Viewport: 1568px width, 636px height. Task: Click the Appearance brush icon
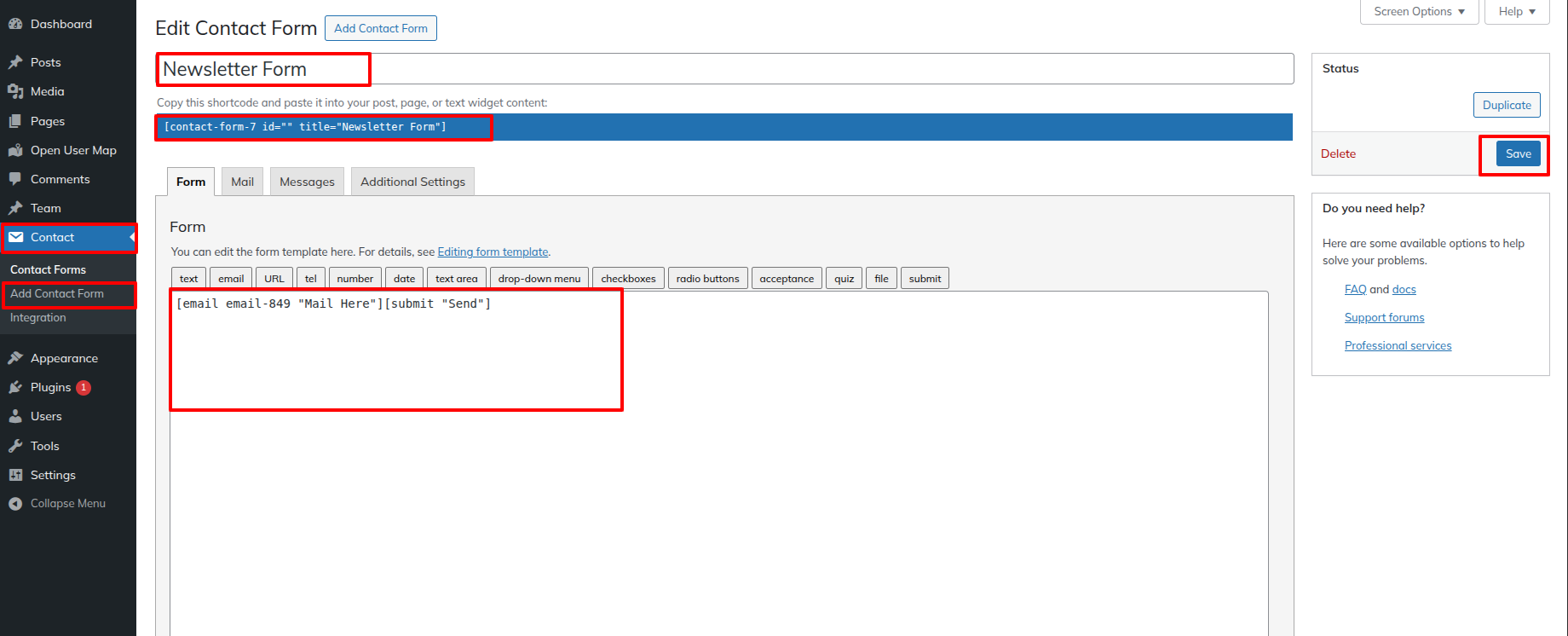point(15,358)
